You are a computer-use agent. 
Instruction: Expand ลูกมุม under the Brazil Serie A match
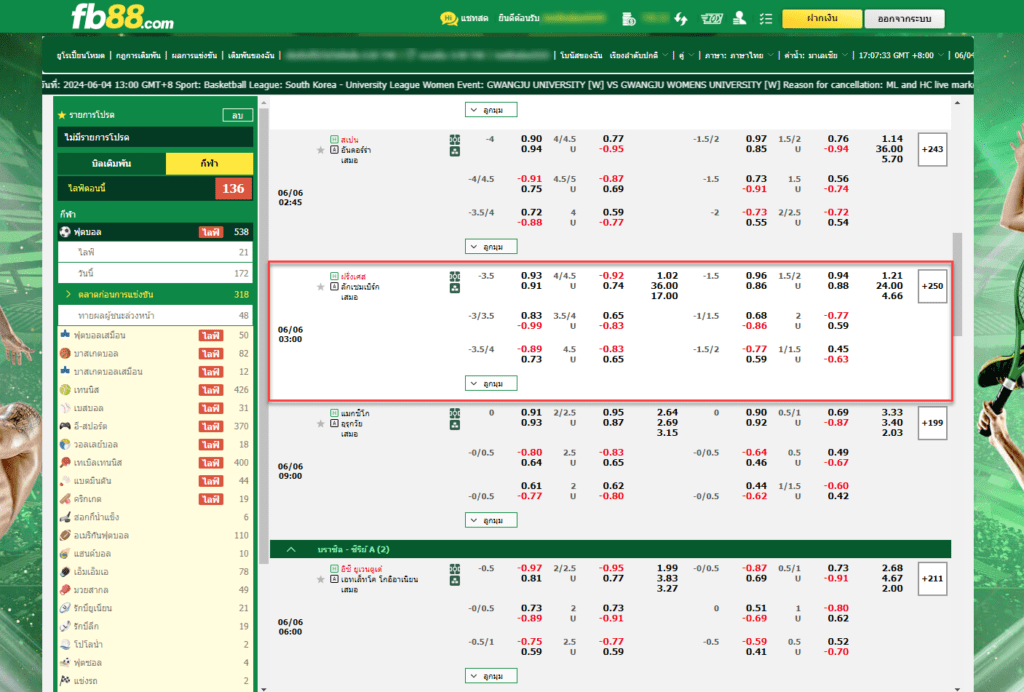pyautogui.click(x=491, y=676)
